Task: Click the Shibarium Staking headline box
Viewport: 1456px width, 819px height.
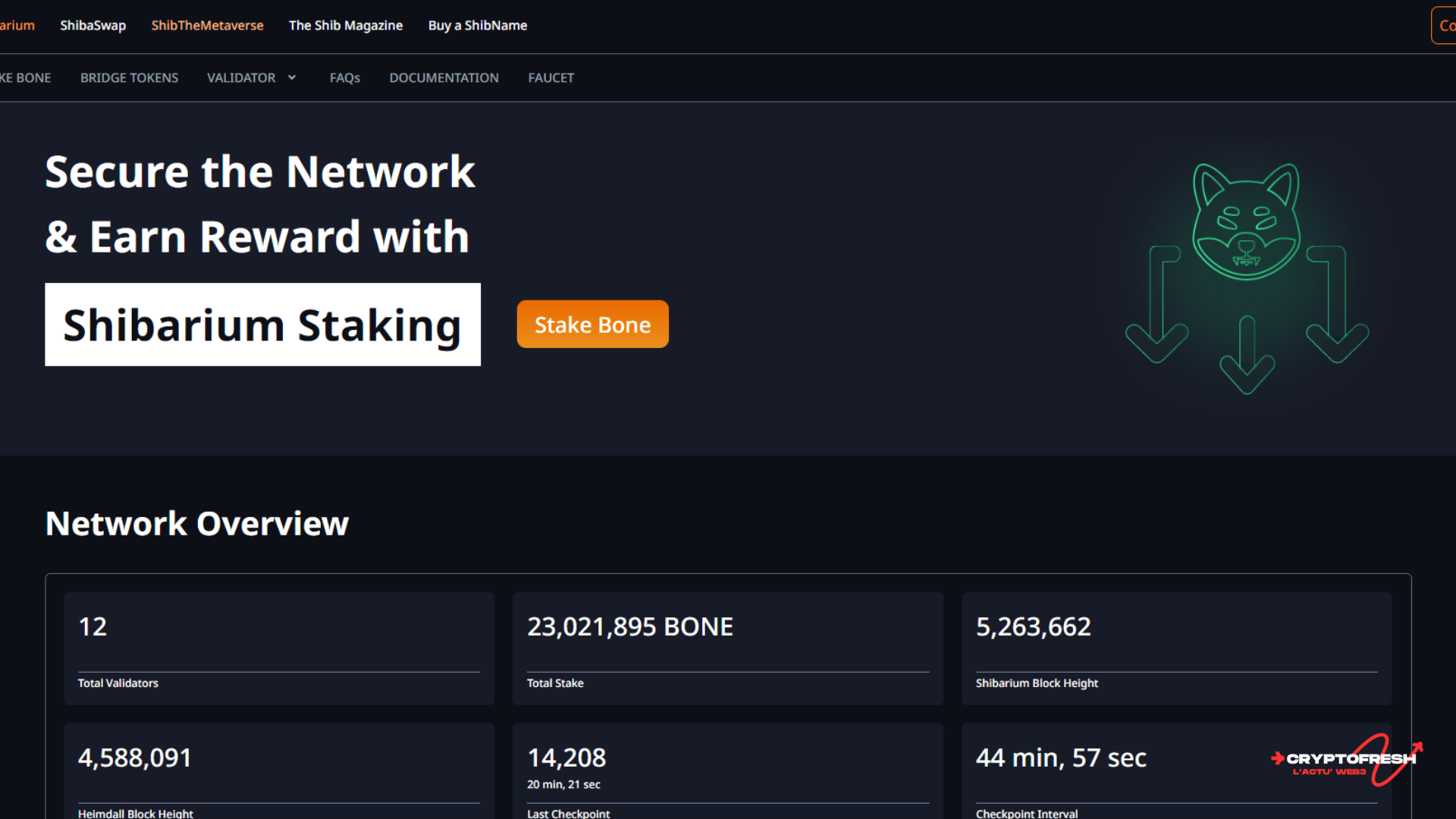Action: pyautogui.click(x=262, y=325)
